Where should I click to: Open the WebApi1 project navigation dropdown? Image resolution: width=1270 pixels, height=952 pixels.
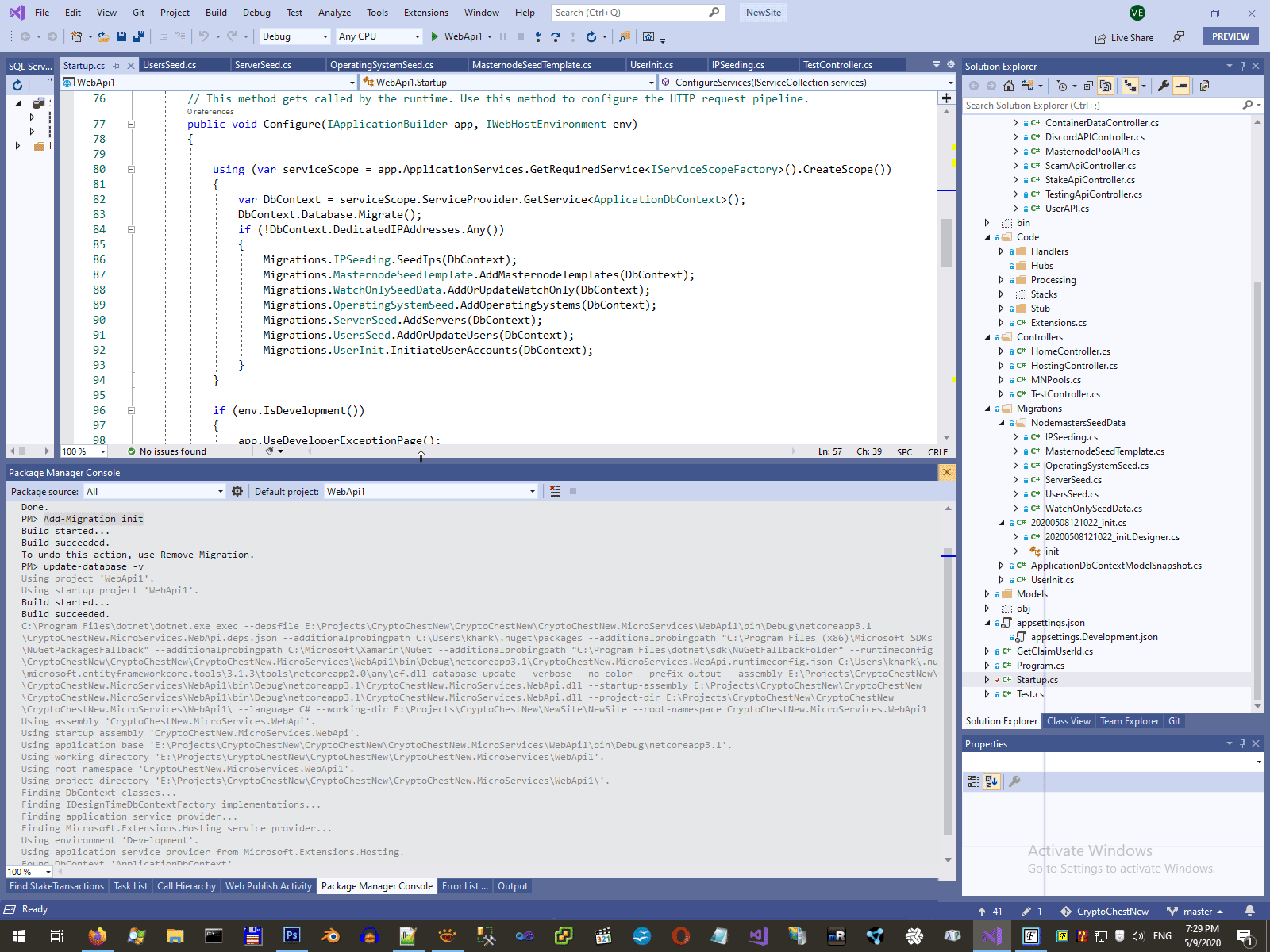[210, 83]
